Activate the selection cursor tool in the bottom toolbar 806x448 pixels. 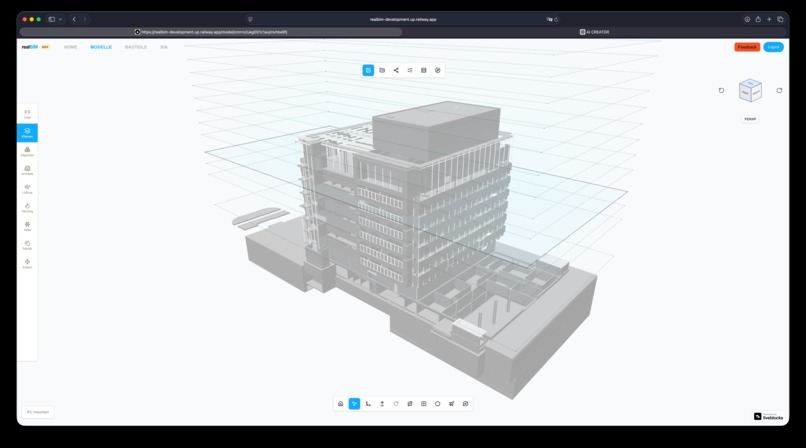[354, 404]
